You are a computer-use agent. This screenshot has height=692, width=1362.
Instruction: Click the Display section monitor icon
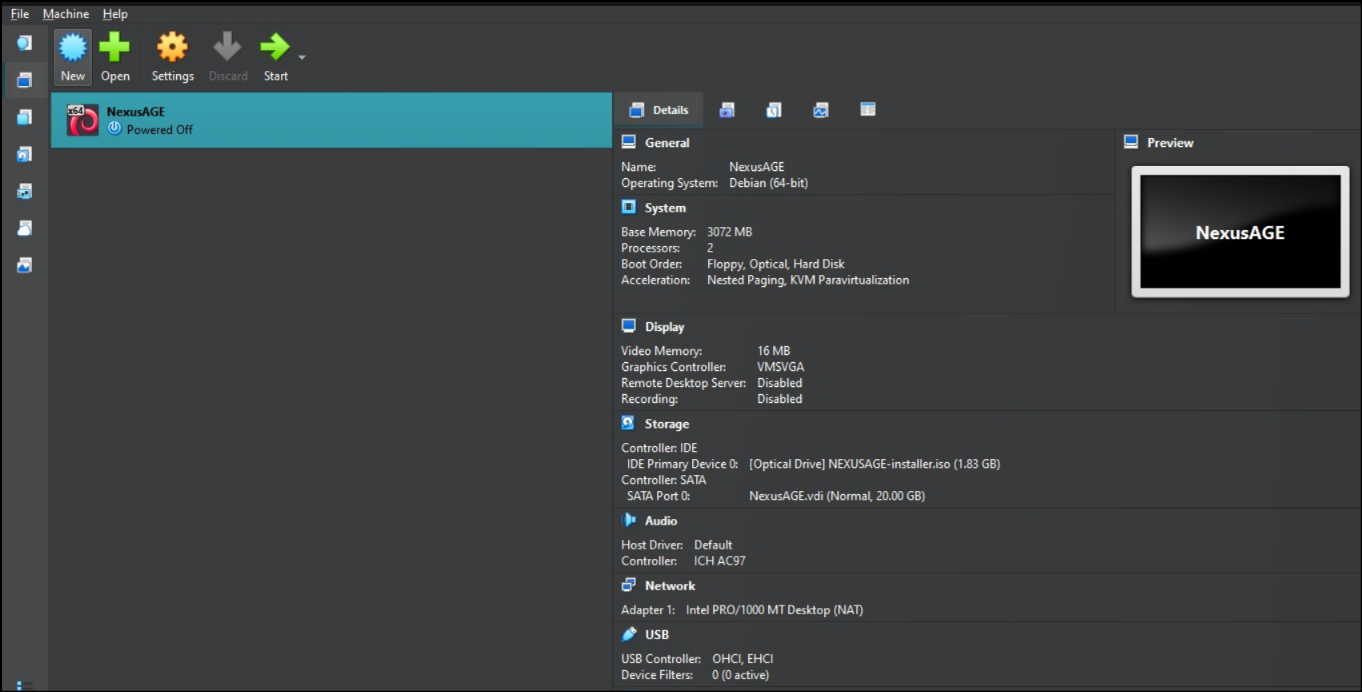pos(629,326)
